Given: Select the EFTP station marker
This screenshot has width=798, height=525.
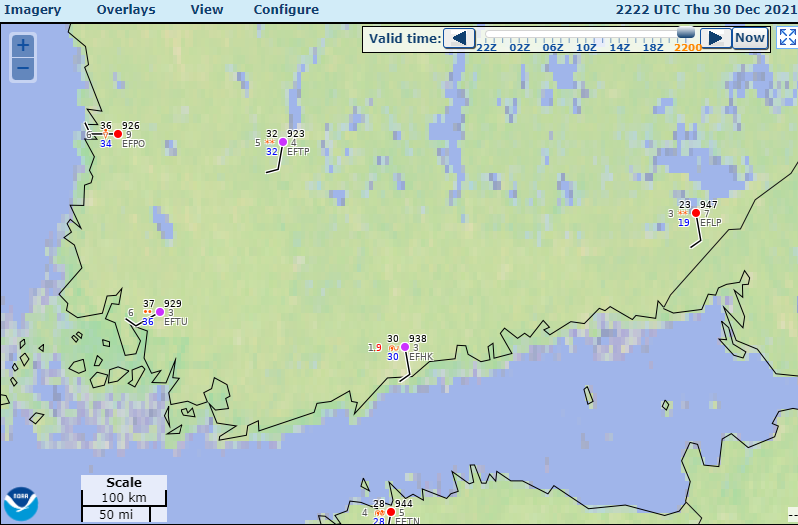Looking at the screenshot, I should tap(283, 142).
